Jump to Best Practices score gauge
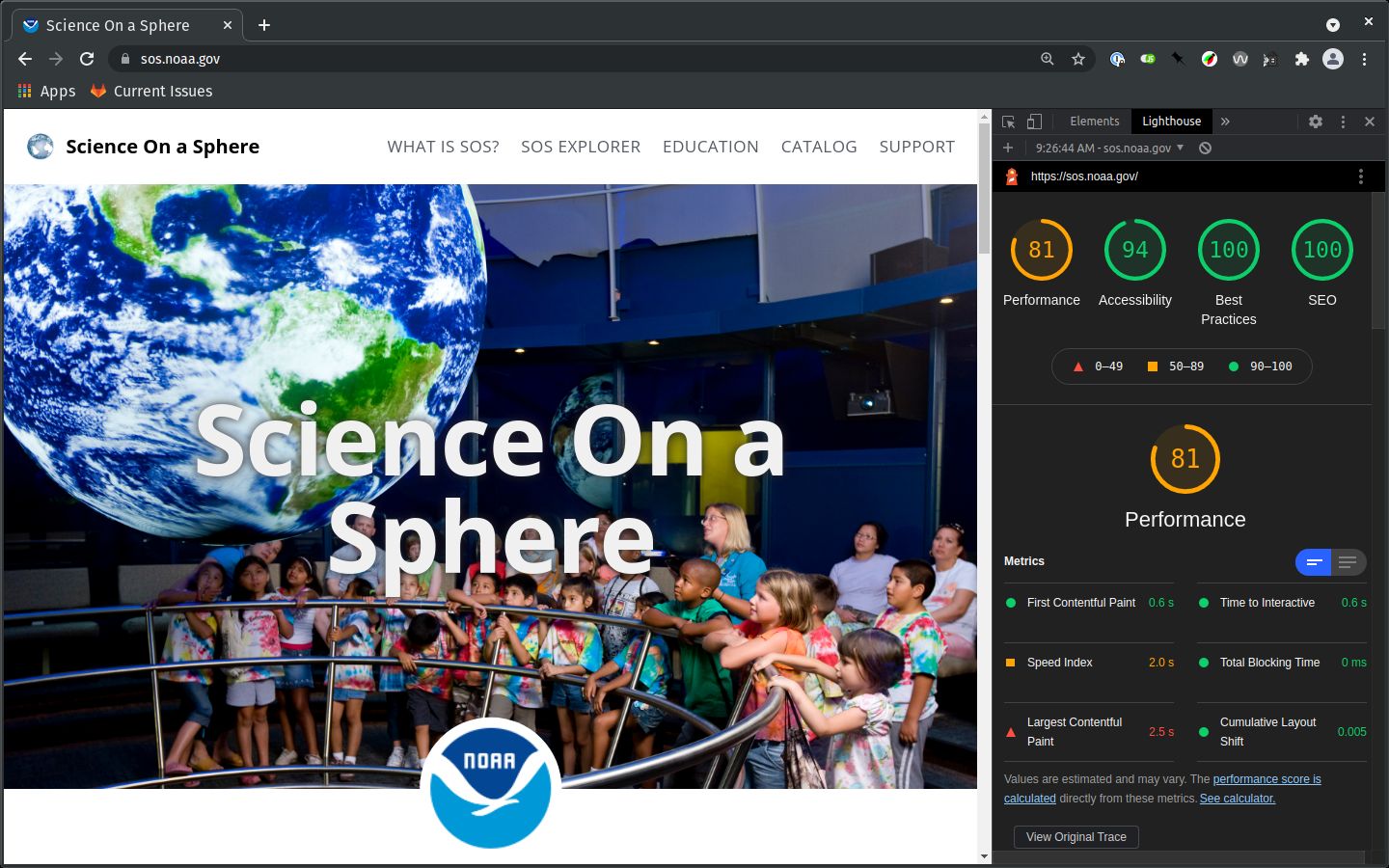The image size is (1389, 868). [x=1229, y=250]
